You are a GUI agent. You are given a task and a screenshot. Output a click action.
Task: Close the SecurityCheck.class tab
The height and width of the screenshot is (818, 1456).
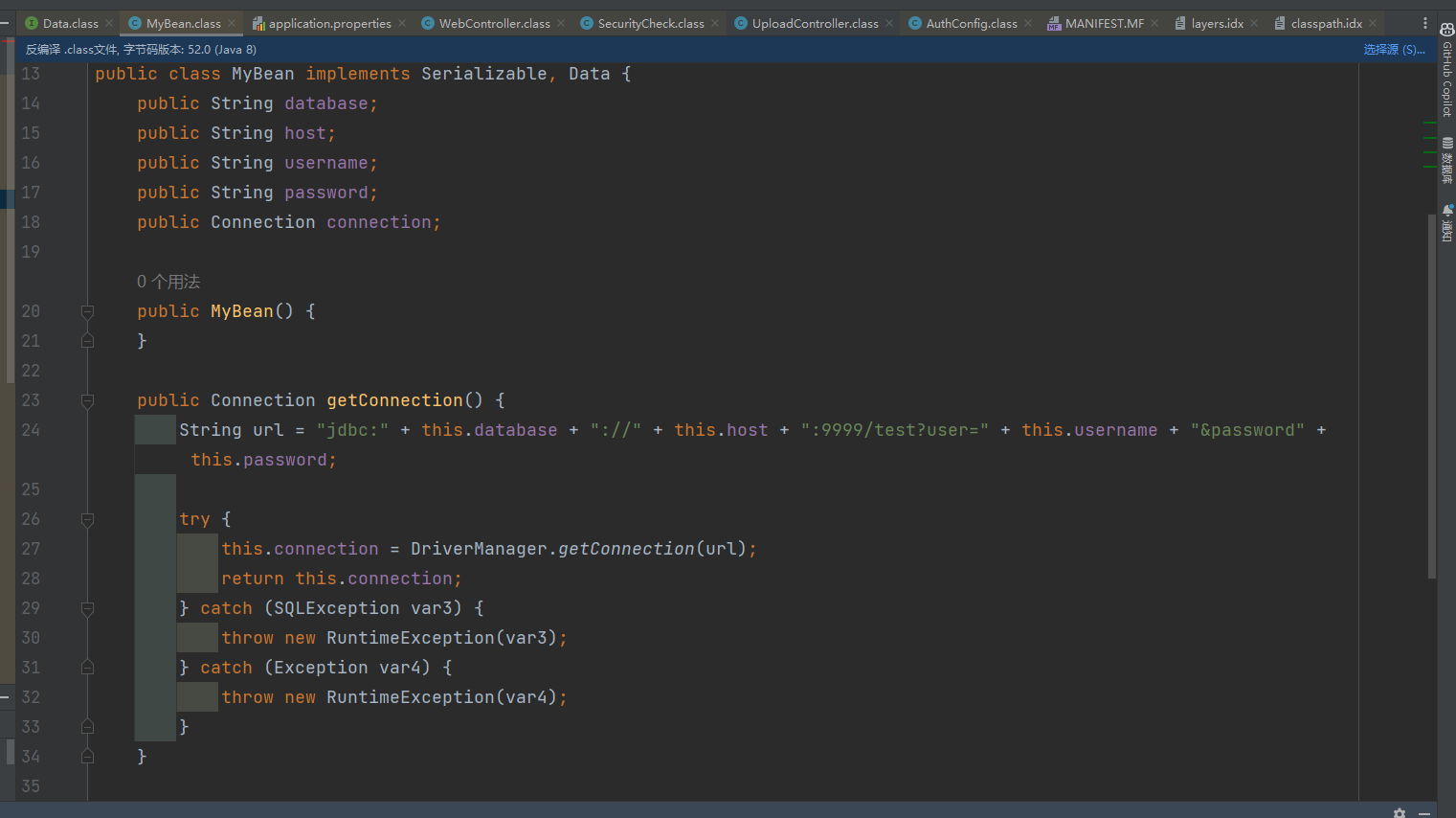point(715,23)
